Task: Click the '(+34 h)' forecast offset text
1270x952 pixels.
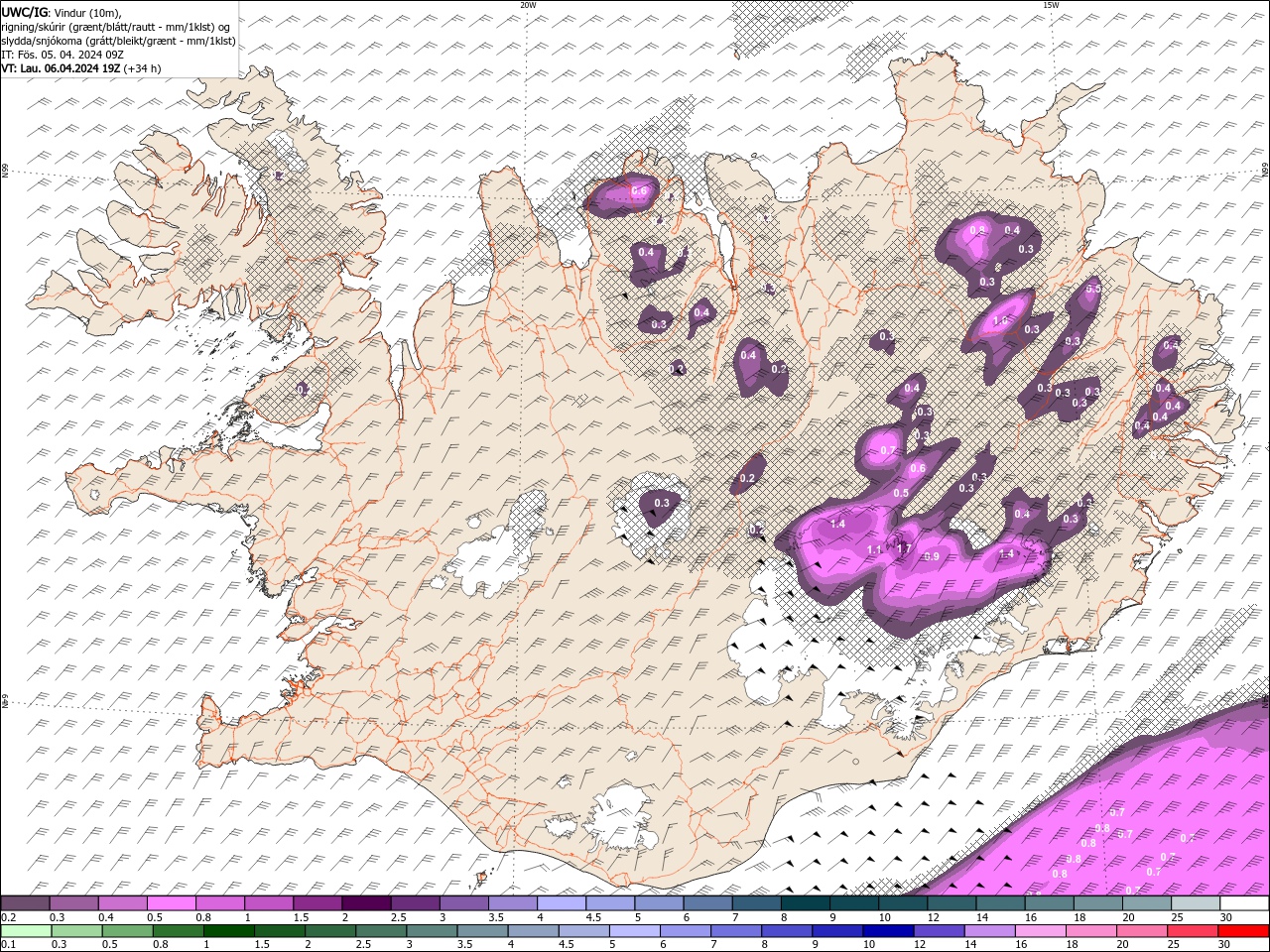Action: point(142,68)
